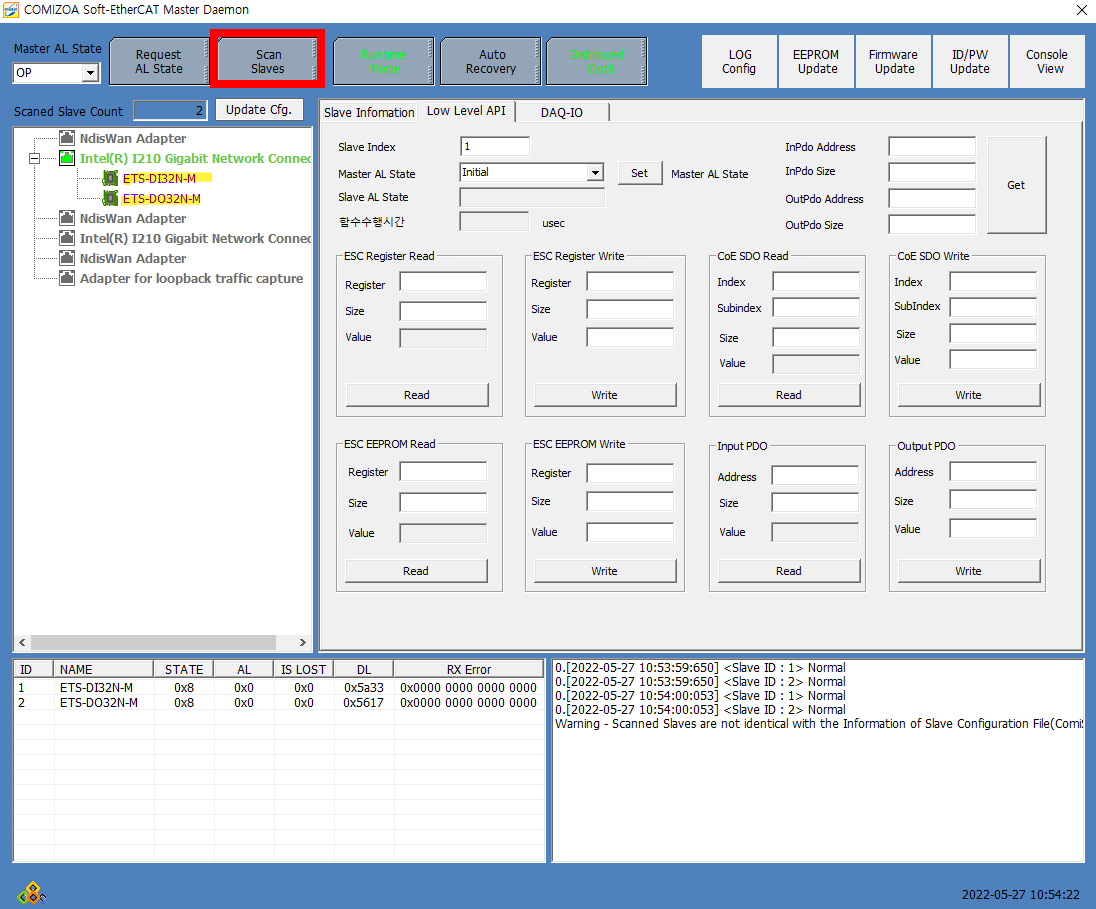1096x909 pixels.
Task: Click the Update Cfg. button
Action: 258,110
